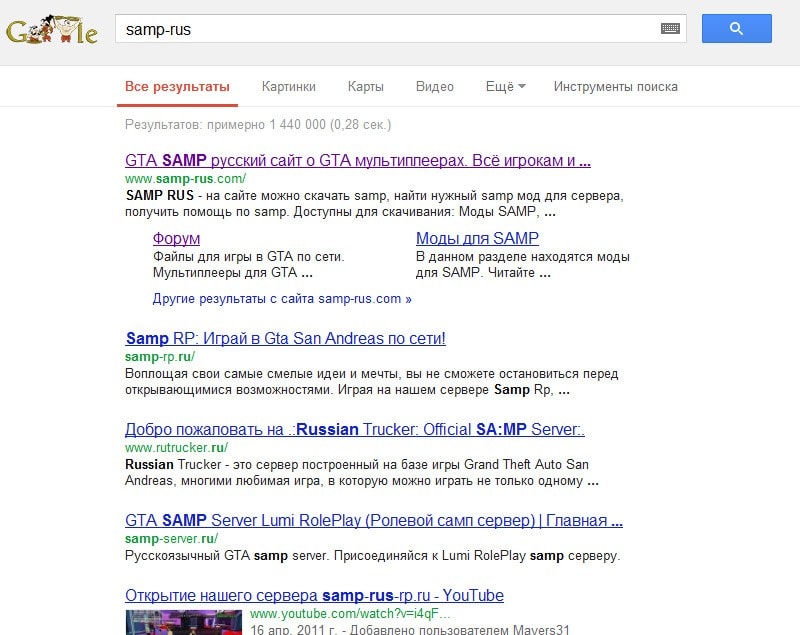Click the www.youtube.com/watch URL text

tap(350, 613)
